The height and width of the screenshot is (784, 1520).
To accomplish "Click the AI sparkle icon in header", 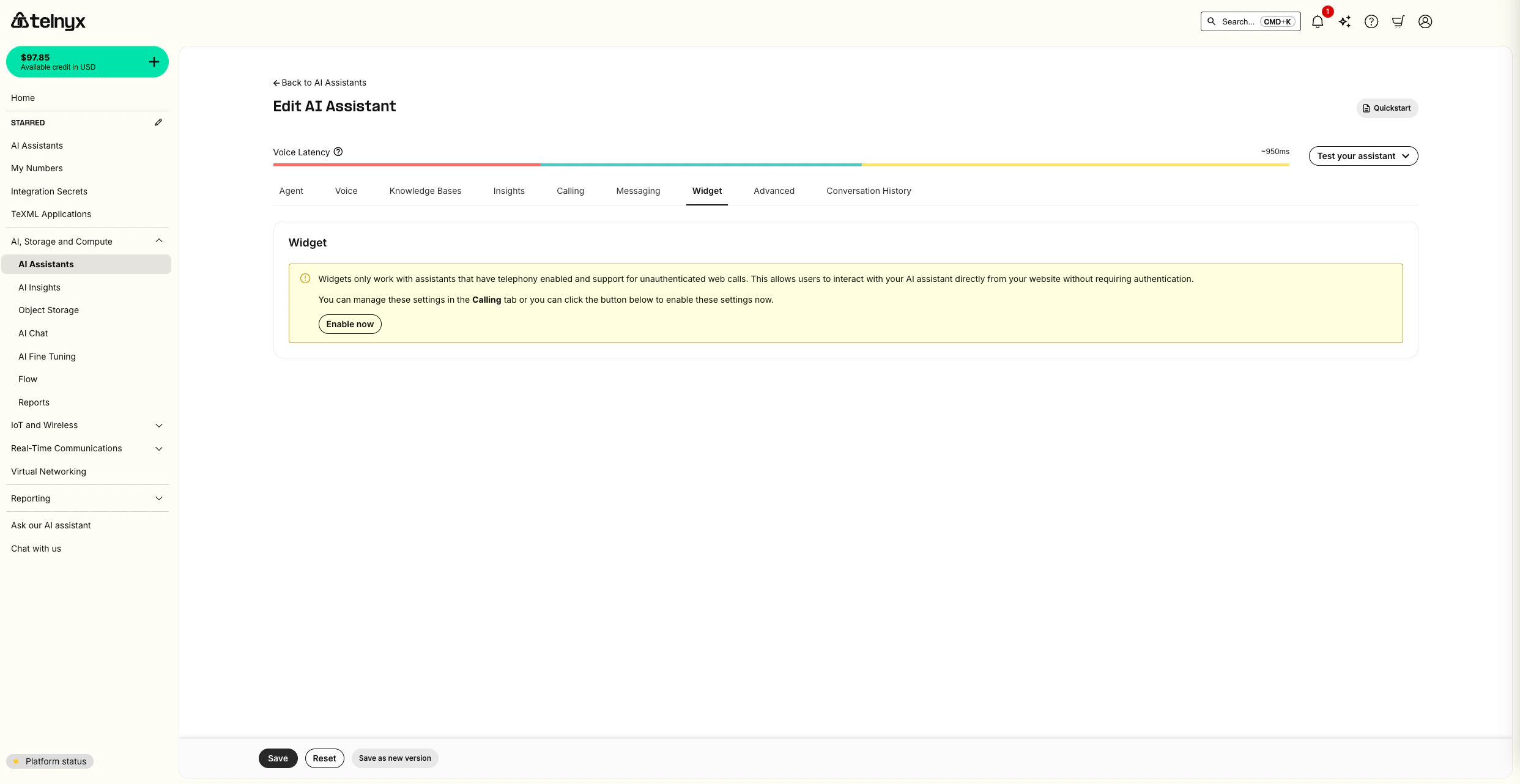I will pos(1344,22).
